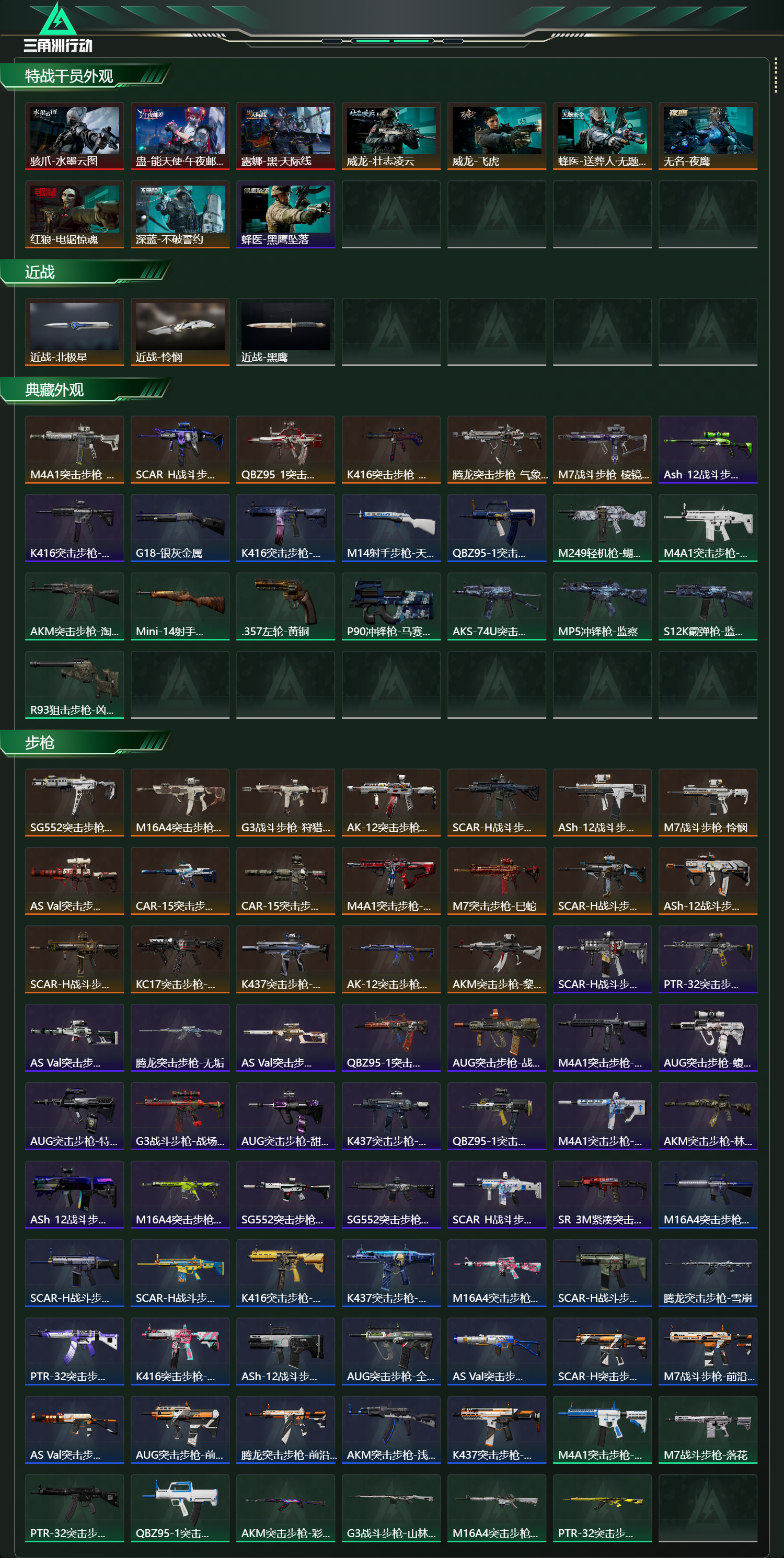
Task: Choose the MP5冲锋枪-监察 skin
Action: [x=602, y=606]
